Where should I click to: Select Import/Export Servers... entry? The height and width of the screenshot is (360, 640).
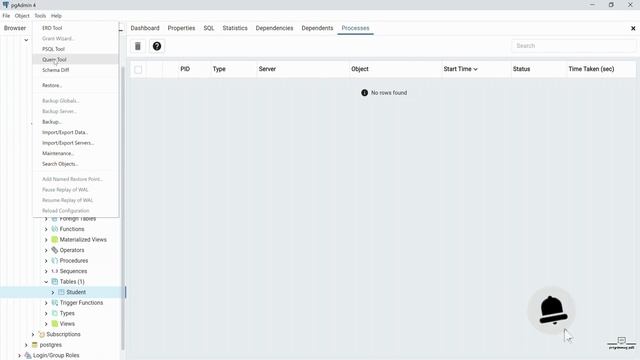click(76, 143)
